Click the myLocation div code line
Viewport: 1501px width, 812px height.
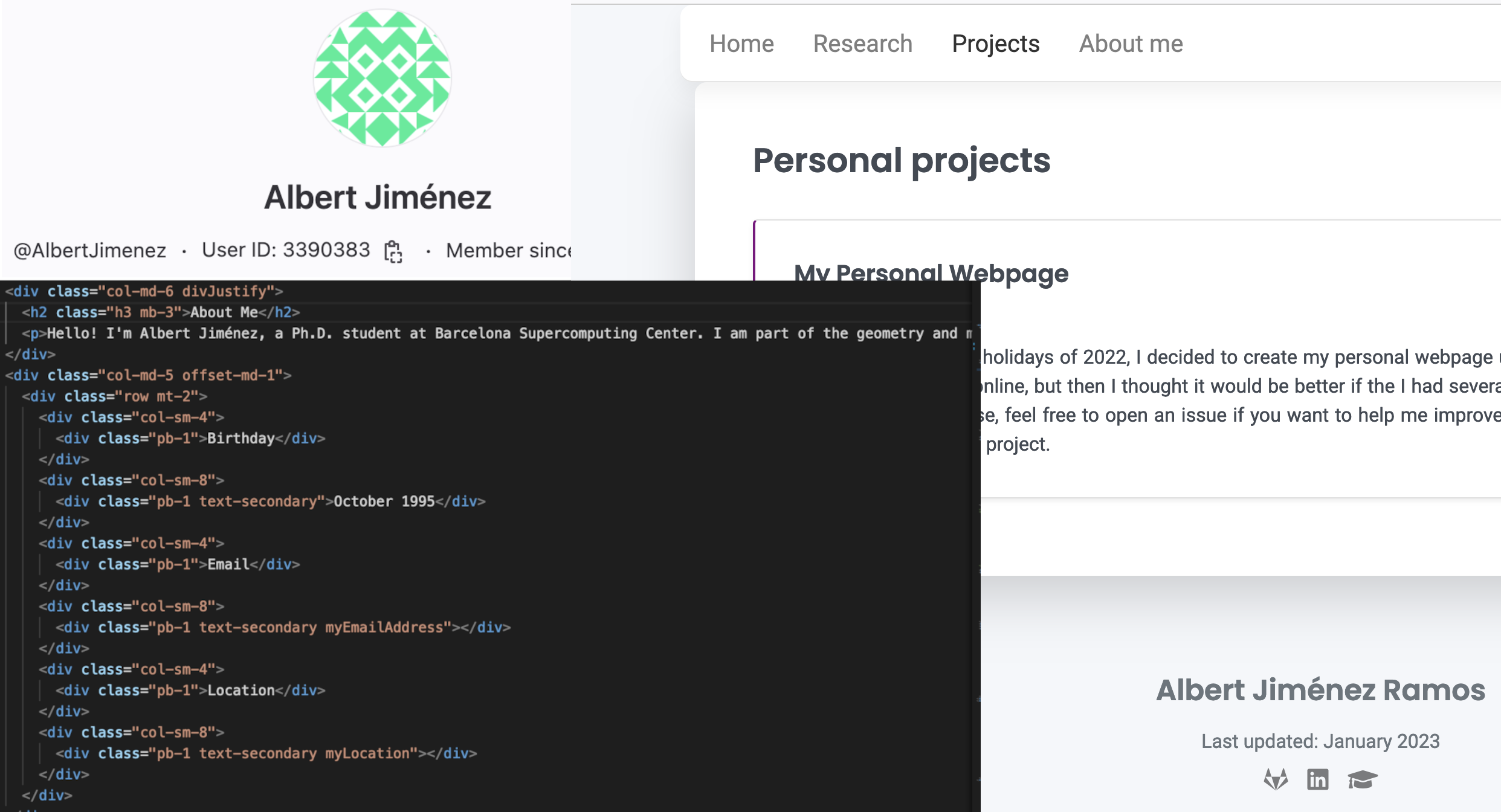[266, 753]
